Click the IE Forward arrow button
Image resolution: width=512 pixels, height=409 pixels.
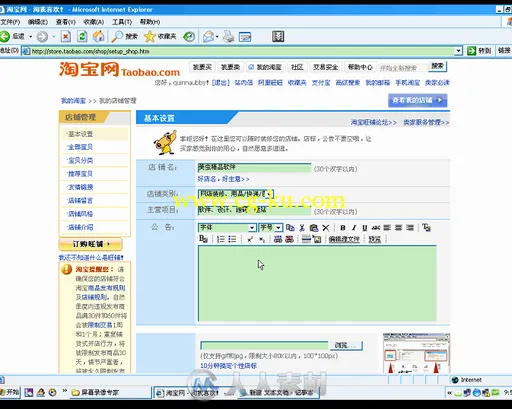point(42,36)
